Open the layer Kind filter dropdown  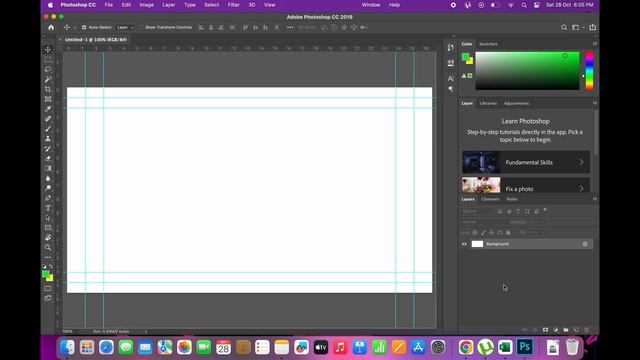(477, 211)
